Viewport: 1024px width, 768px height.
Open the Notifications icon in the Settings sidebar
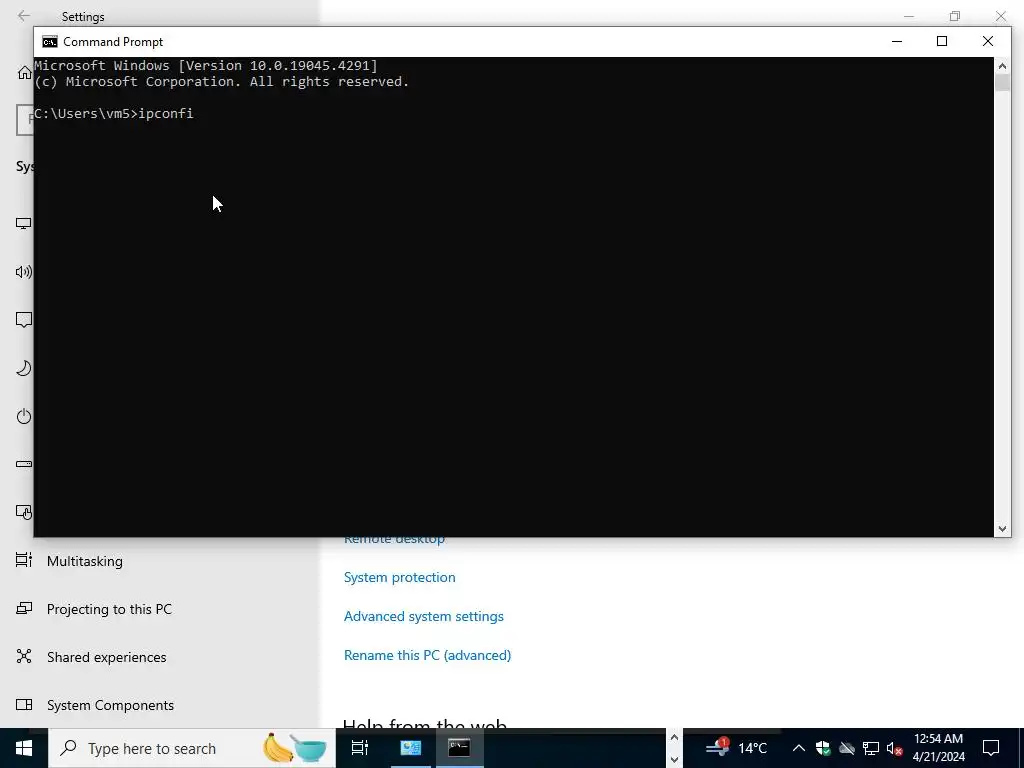click(x=24, y=320)
